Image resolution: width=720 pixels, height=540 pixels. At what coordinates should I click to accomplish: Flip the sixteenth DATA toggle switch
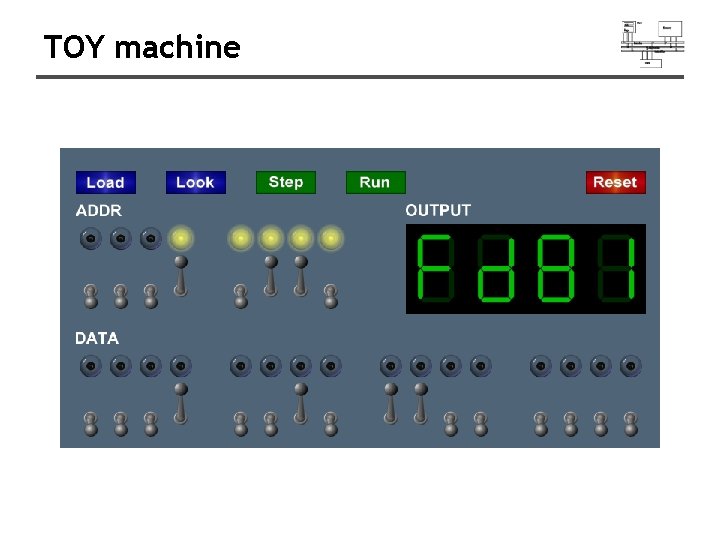(631, 424)
